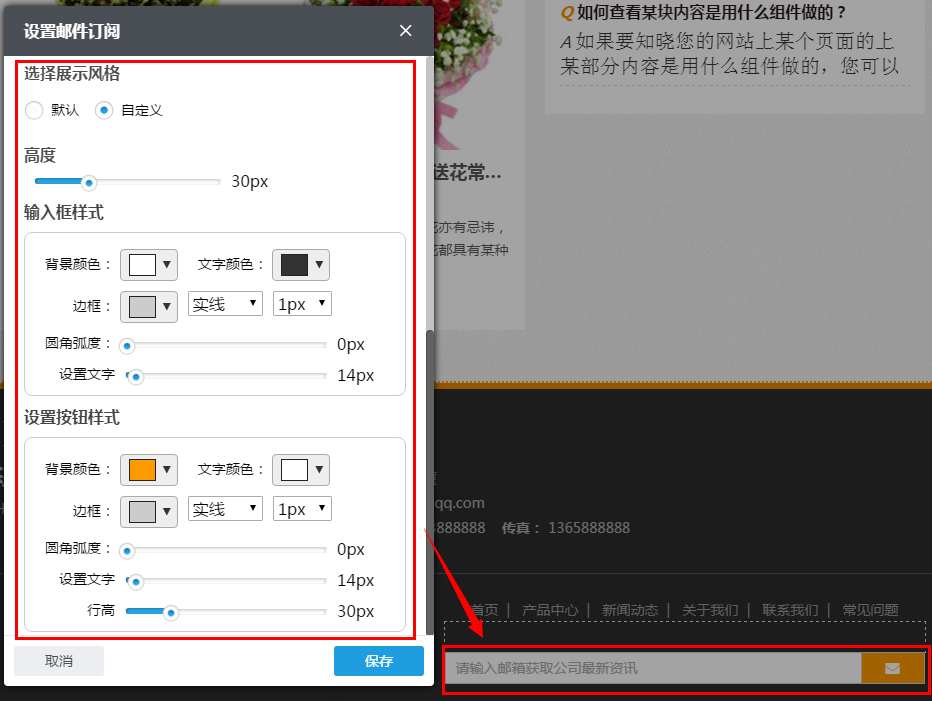Open the input box 背景颜色 color picker
The image size is (932, 701).
148,264
